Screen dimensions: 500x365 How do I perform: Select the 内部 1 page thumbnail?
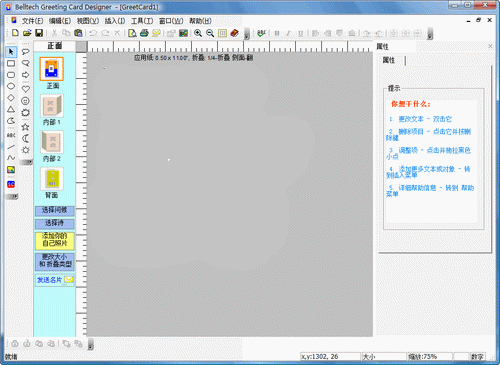coord(52,110)
